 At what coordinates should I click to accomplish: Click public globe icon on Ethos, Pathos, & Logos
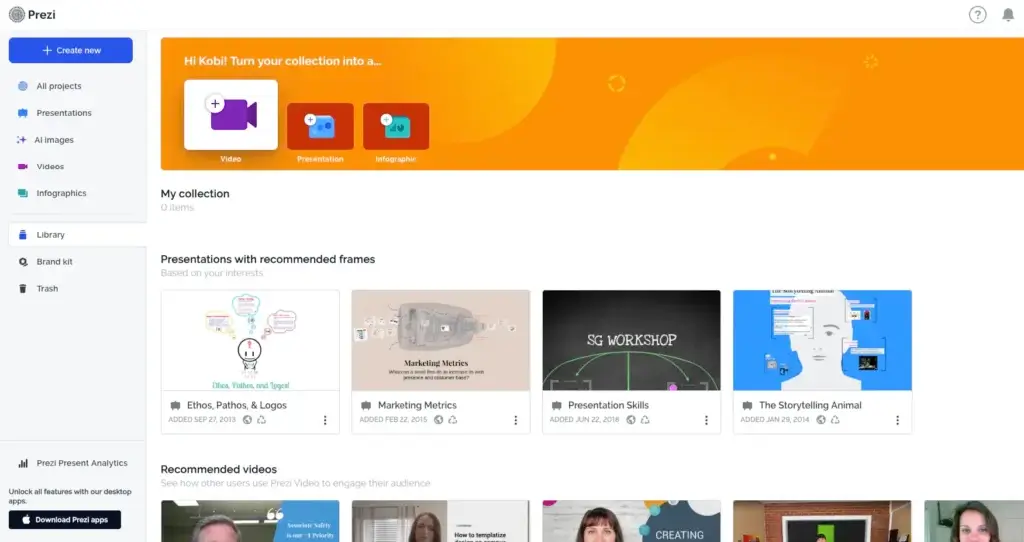coord(248,420)
